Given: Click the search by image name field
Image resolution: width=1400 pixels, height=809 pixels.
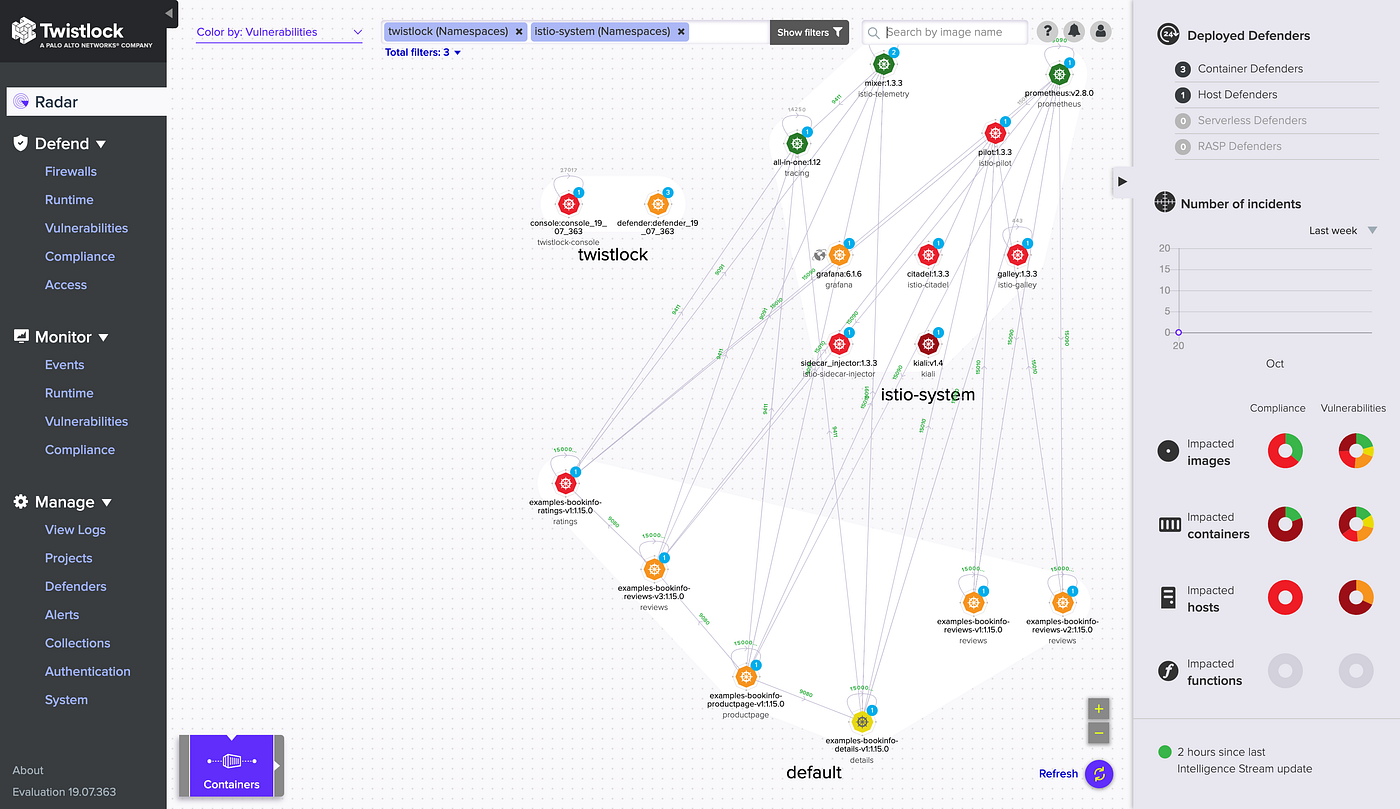Looking at the screenshot, I should (945, 31).
